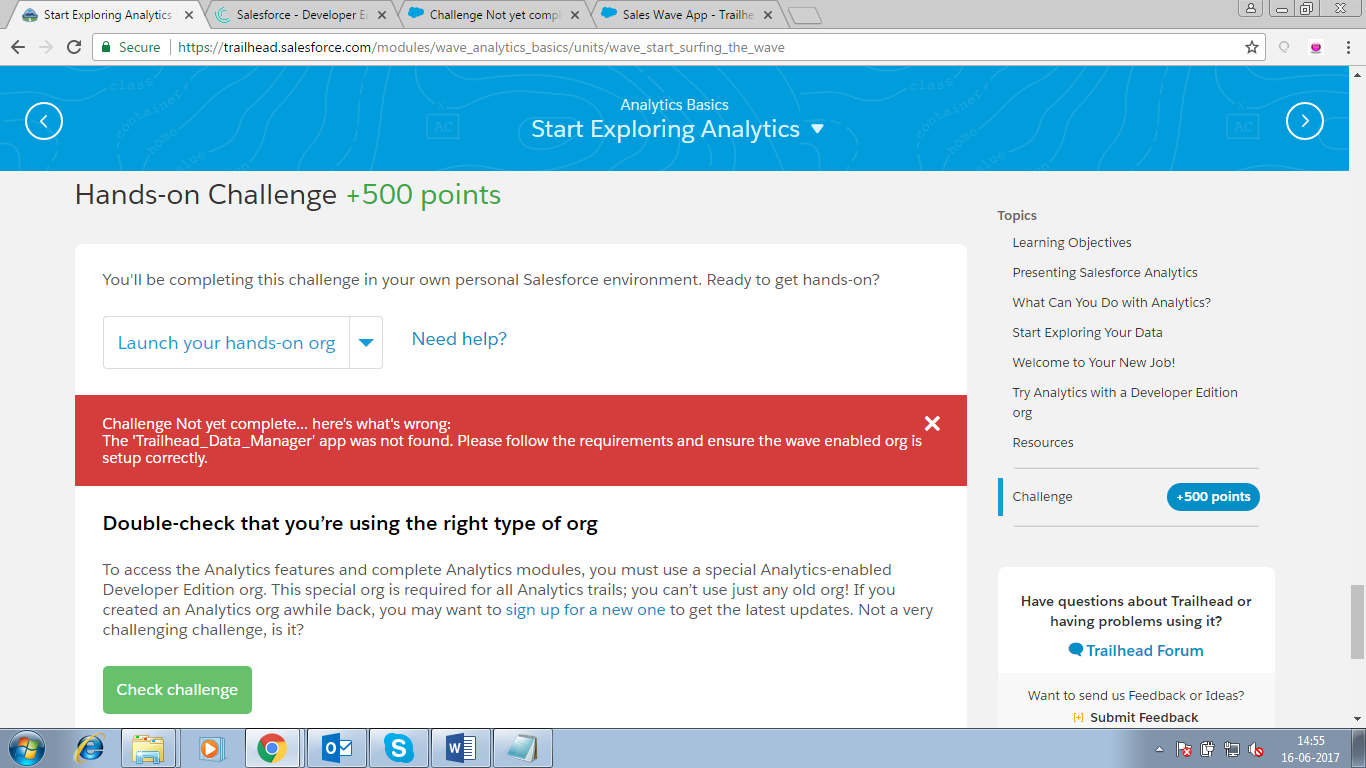This screenshot has height=768, width=1366.
Task: Jump to the Resources topic
Action: click(1043, 443)
